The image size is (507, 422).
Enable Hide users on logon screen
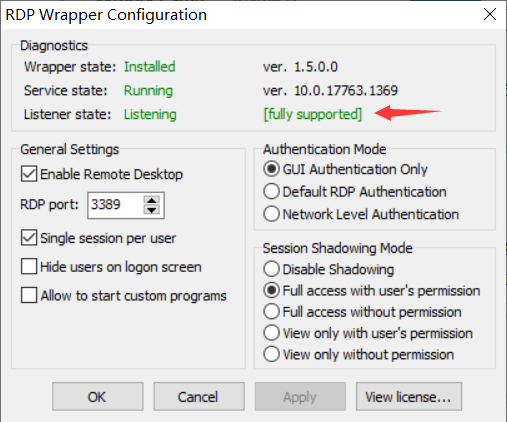(x=29, y=266)
